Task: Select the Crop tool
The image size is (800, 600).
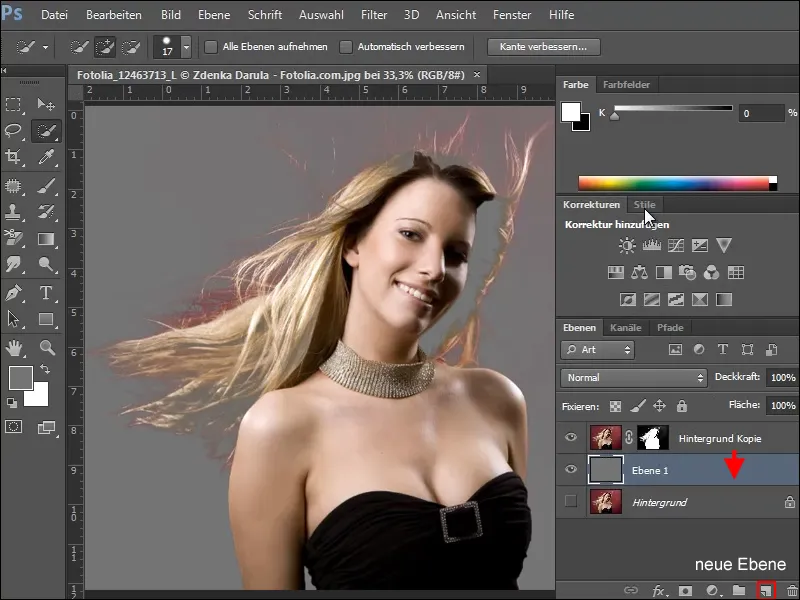Action: pyautogui.click(x=15, y=157)
